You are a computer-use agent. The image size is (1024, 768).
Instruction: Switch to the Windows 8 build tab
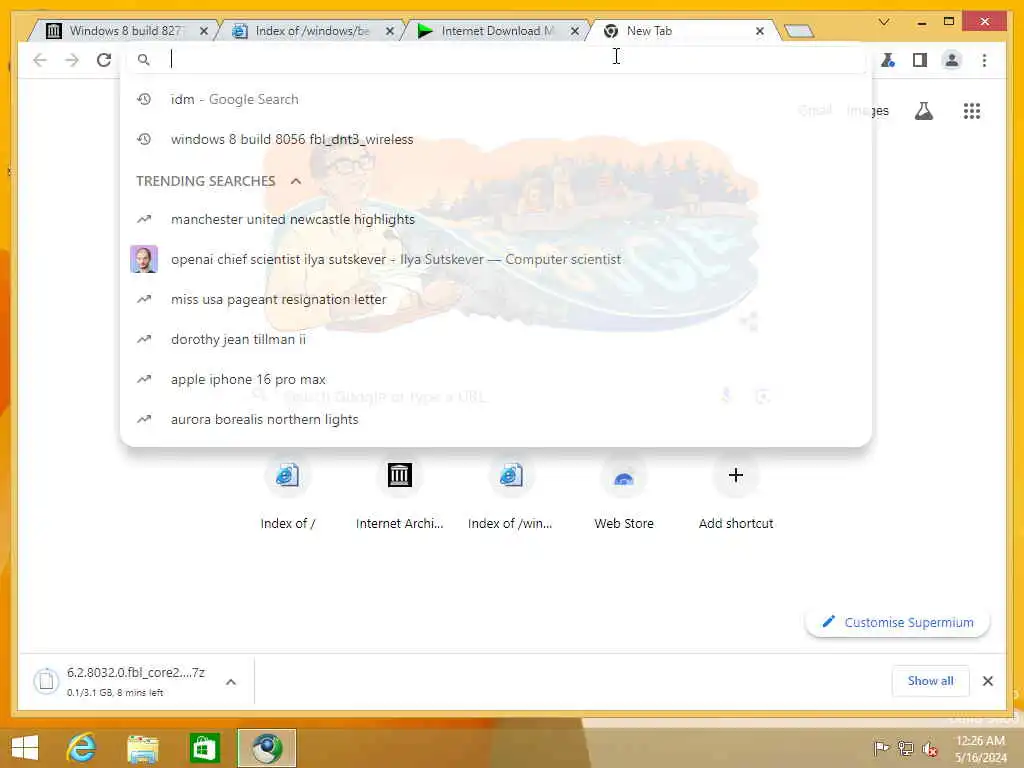click(124, 31)
